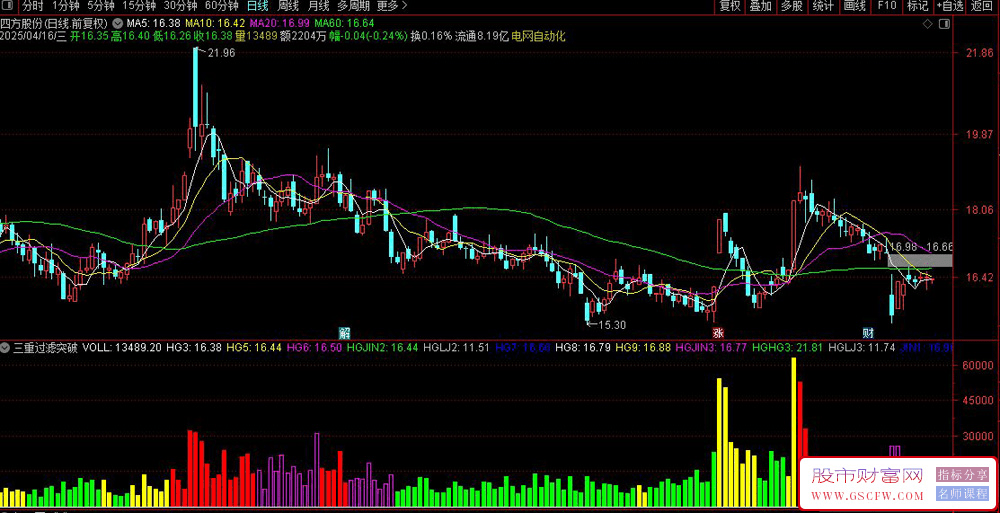Click the 16.98 gap price label
The image size is (1000, 513).
tap(904, 247)
